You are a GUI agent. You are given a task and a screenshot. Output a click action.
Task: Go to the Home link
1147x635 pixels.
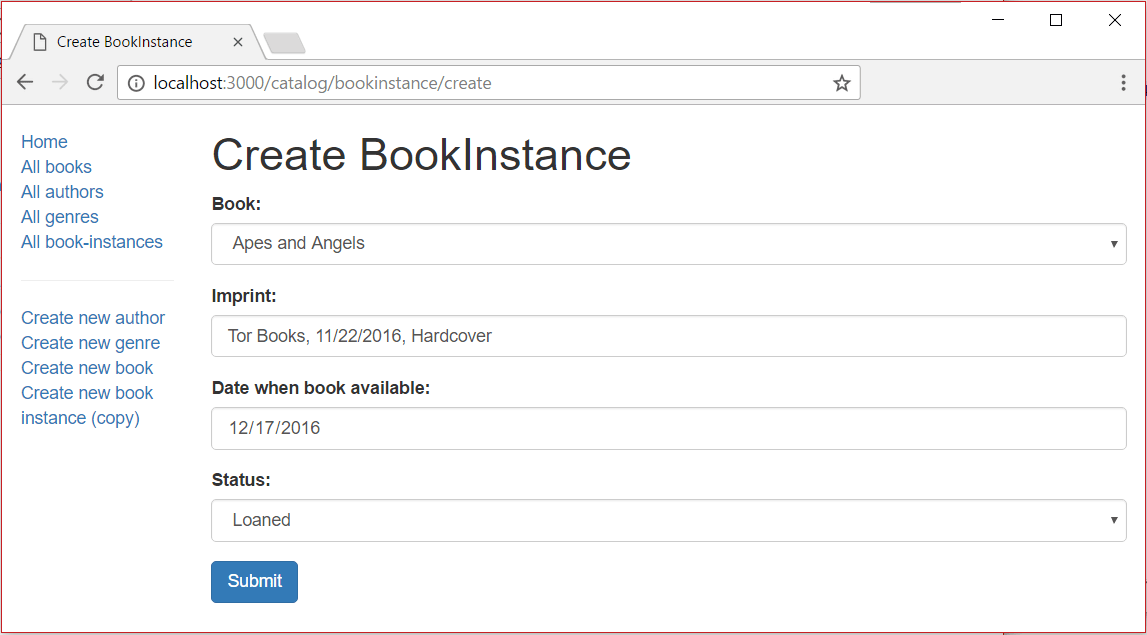coord(44,142)
